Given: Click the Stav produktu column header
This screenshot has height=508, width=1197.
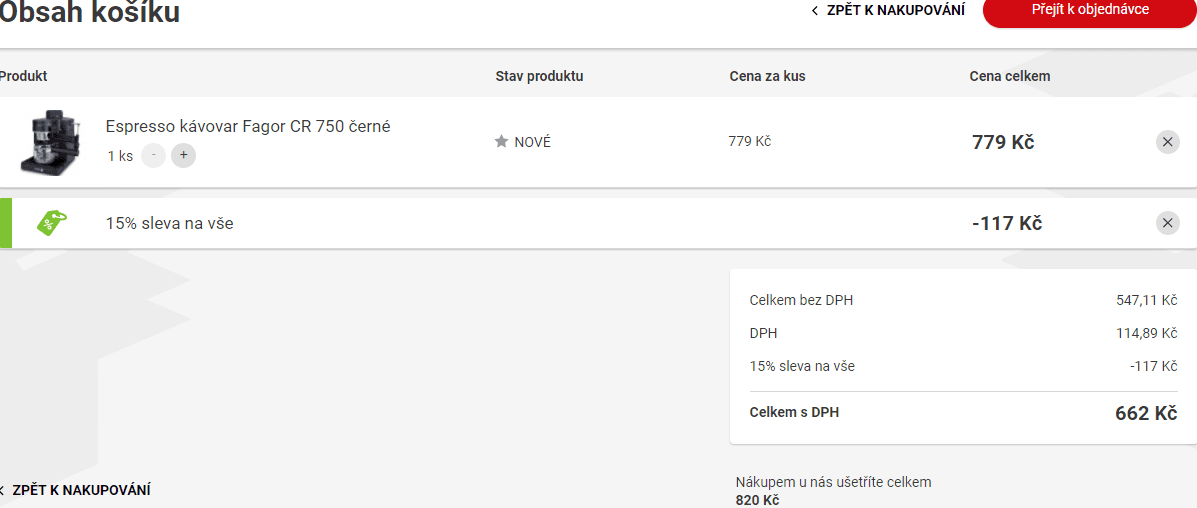Looking at the screenshot, I should click(x=539, y=76).
